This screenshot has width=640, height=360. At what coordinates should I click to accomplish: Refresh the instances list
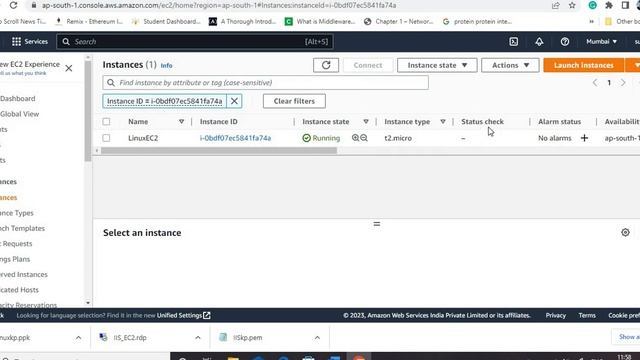pyautogui.click(x=326, y=65)
